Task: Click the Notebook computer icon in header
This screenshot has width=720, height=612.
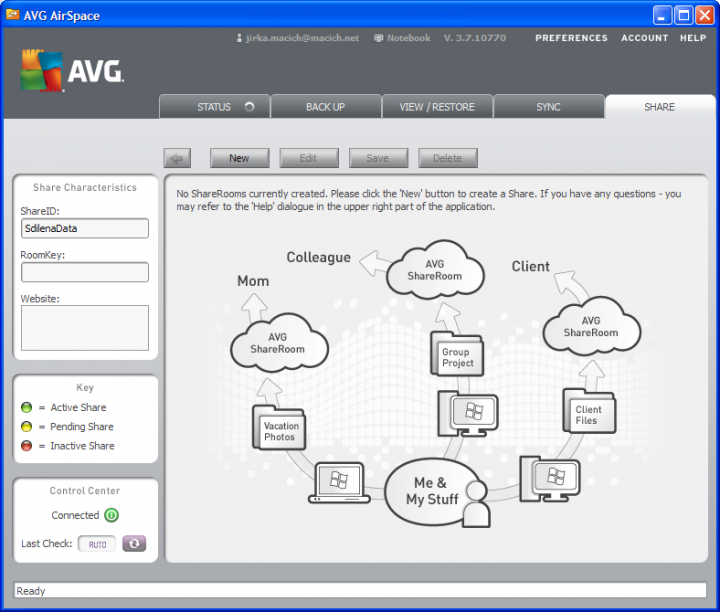Action: (x=378, y=38)
